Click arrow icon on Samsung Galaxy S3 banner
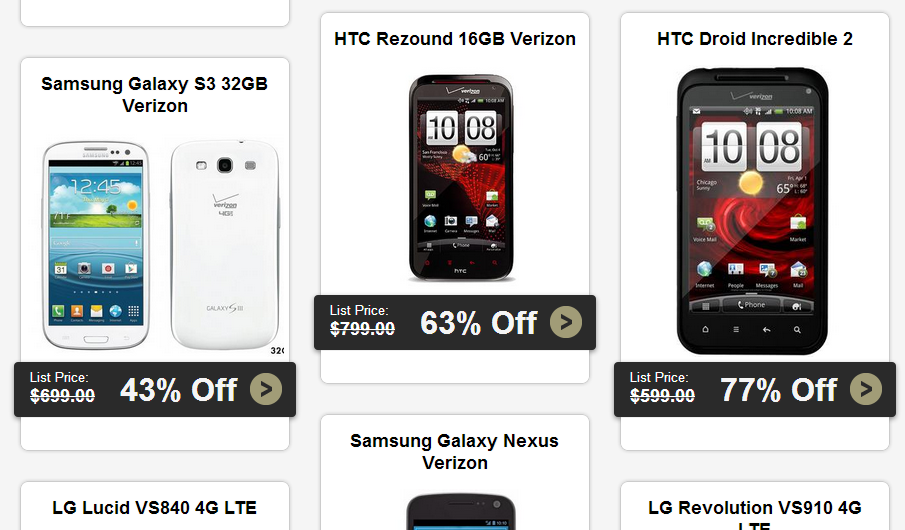Screen dimensions: 905x530 click(x=266, y=389)
